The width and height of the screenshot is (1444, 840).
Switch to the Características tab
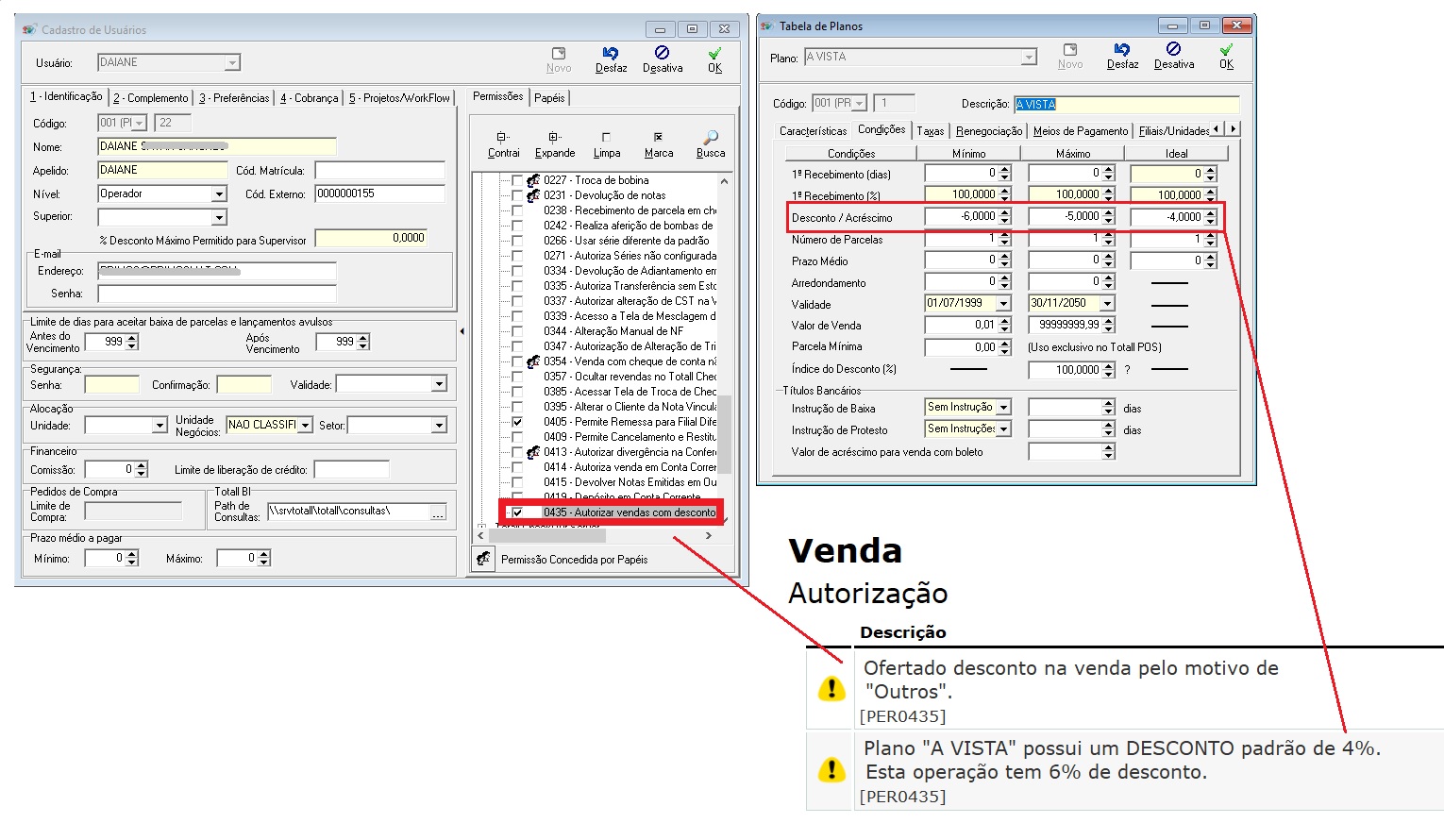click(814, 131)
